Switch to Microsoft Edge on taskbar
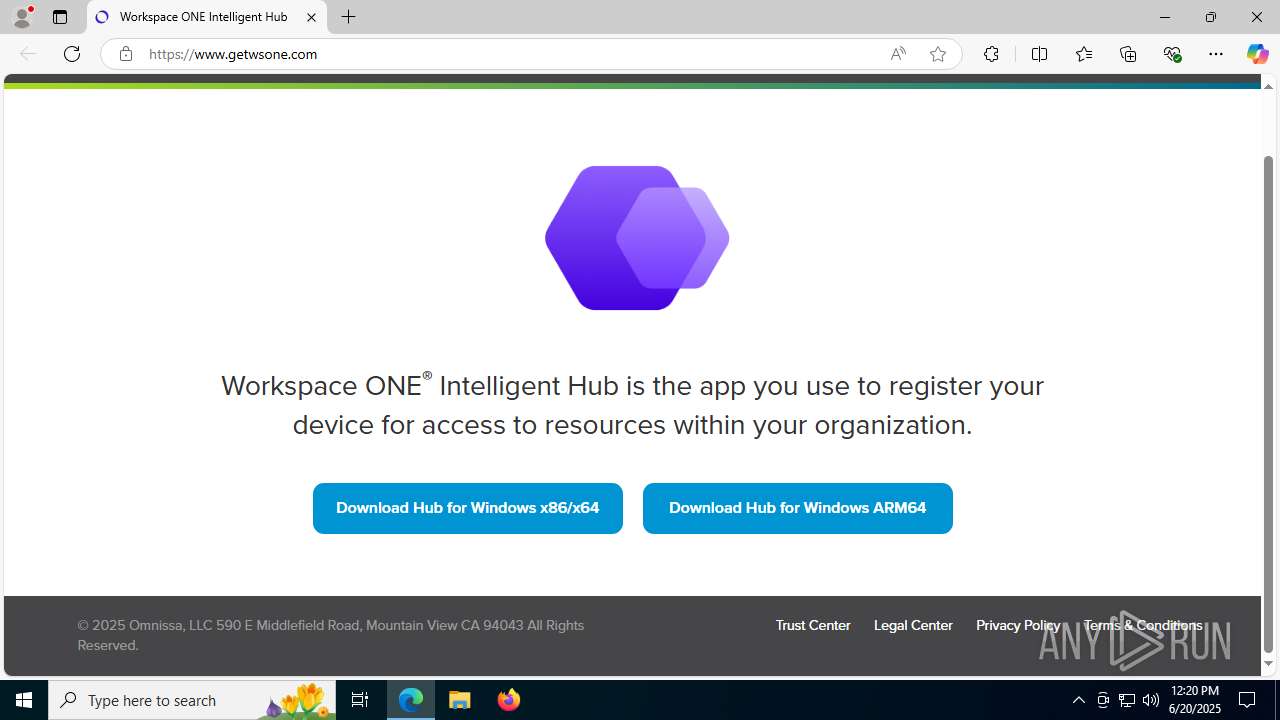1280x720 pixels. 411,700
